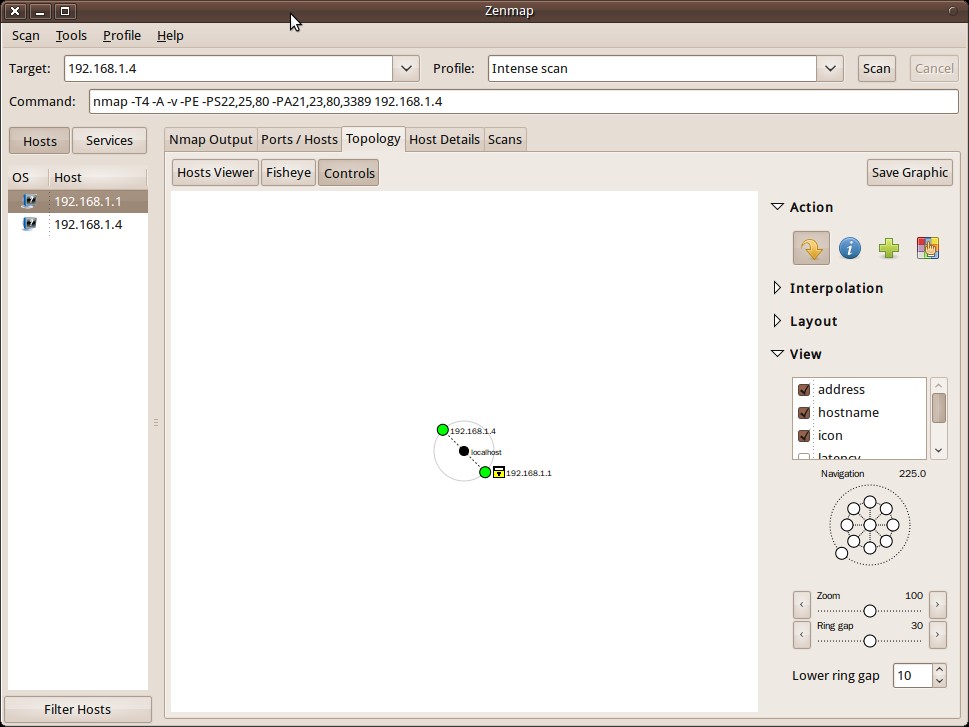Expand the Interpolation section
Image resolution: width=969 pixels, height=727 pixels.
[x=777, y=288]
